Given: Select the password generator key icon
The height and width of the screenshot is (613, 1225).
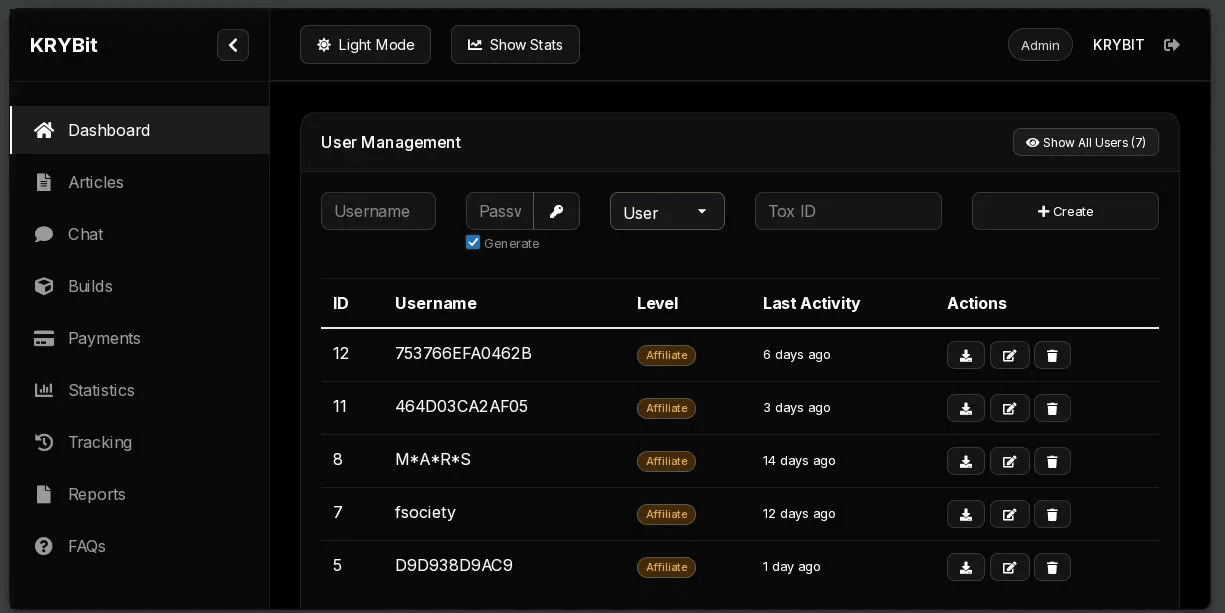Looking at the screenshot, I should click(x=556, y=211).
